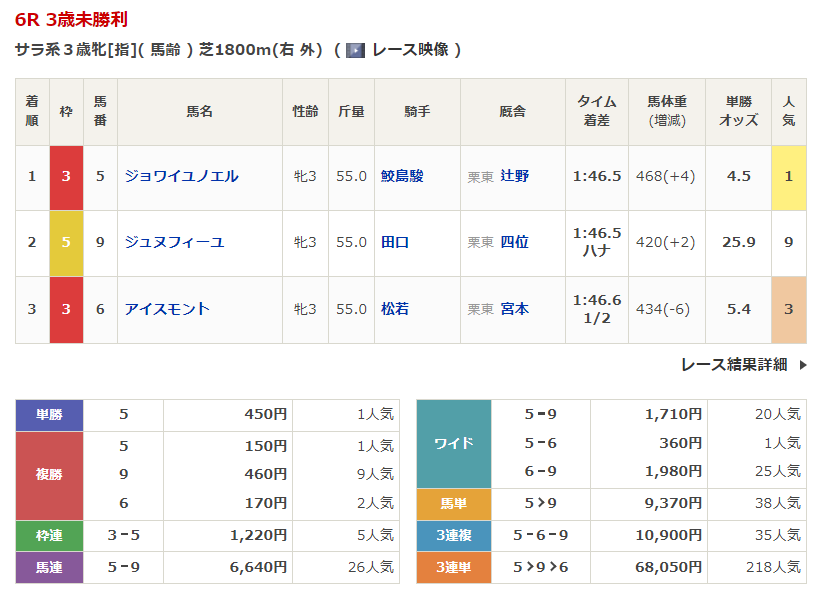Click the green 枠連 payout label

click(x=49, y=535)
